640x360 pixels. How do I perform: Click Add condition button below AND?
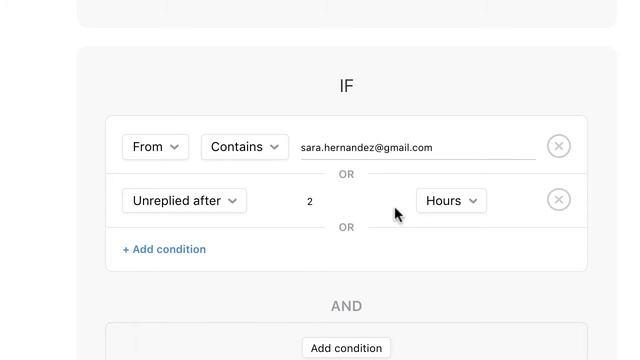(347, 348)
